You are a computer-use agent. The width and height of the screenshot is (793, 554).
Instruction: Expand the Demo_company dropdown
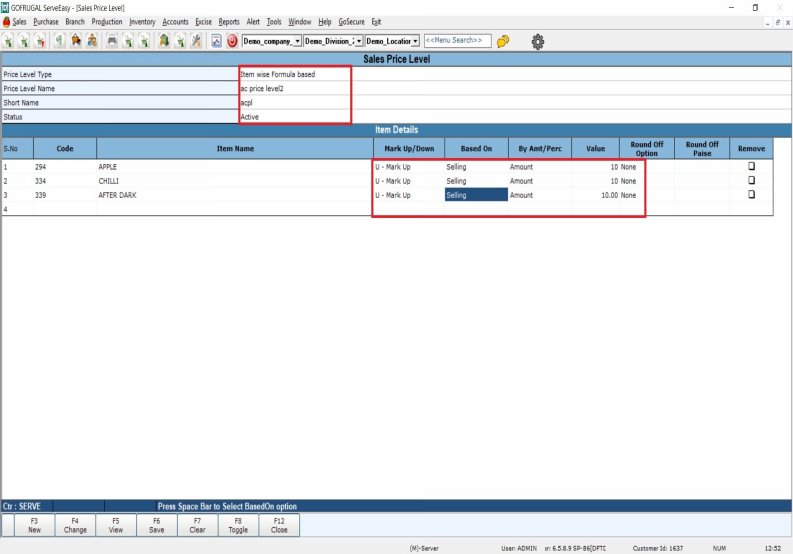(297, 41)
